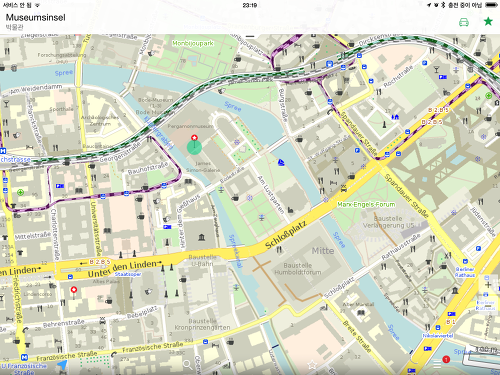
Task: Tap the Wi-Fi icon in status bar
Action: (x=37, y=5)
